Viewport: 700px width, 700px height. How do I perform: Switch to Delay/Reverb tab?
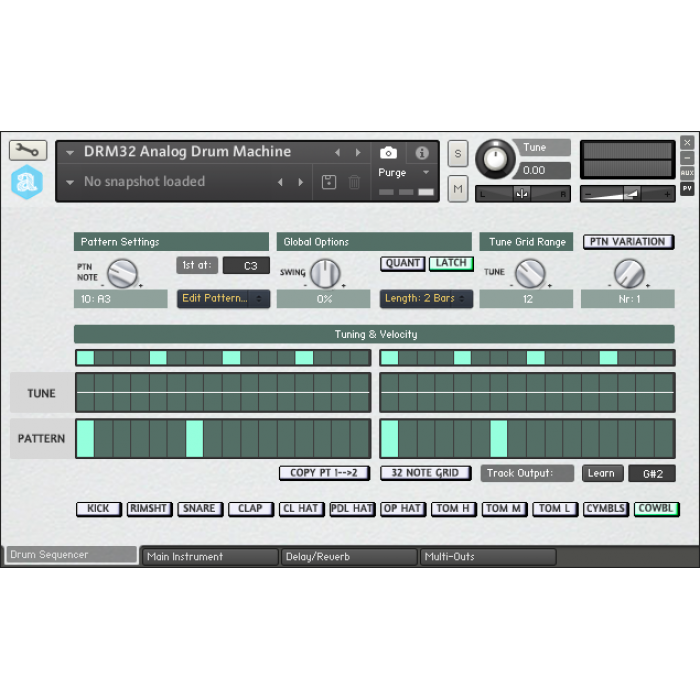[349, 557]
